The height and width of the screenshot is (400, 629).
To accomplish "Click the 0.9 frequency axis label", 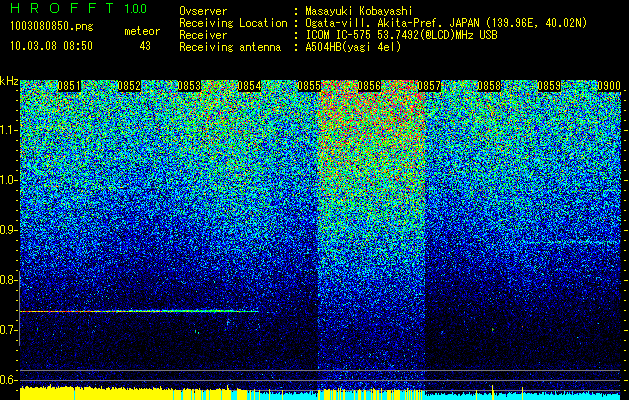I will coord(8,230).
